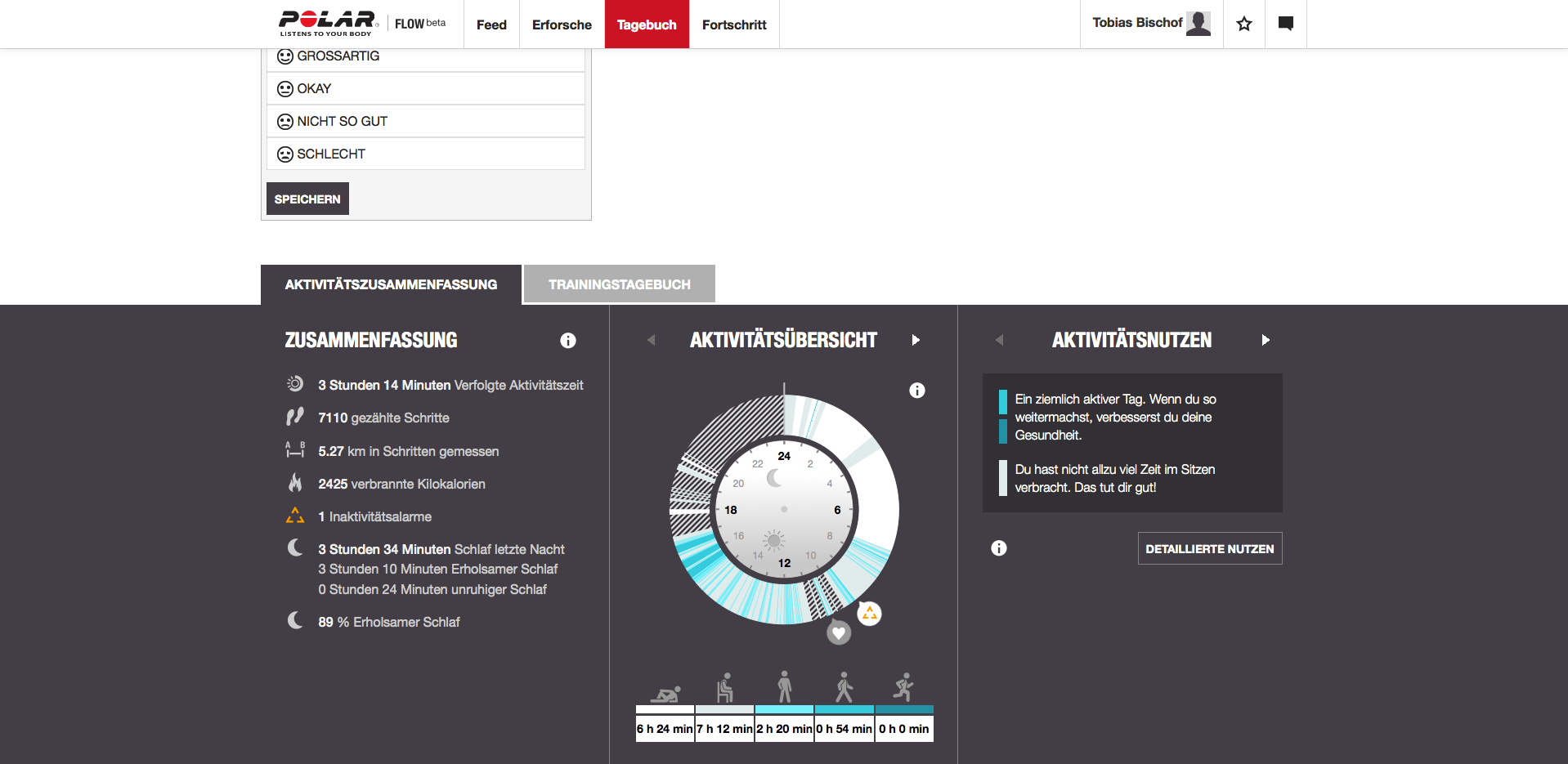Image resolution: width=1568 pixels, height=764 pixels.
Task: Click the info icon beside Detaillierte Nutzen
Action: click(x=998, y=548)
